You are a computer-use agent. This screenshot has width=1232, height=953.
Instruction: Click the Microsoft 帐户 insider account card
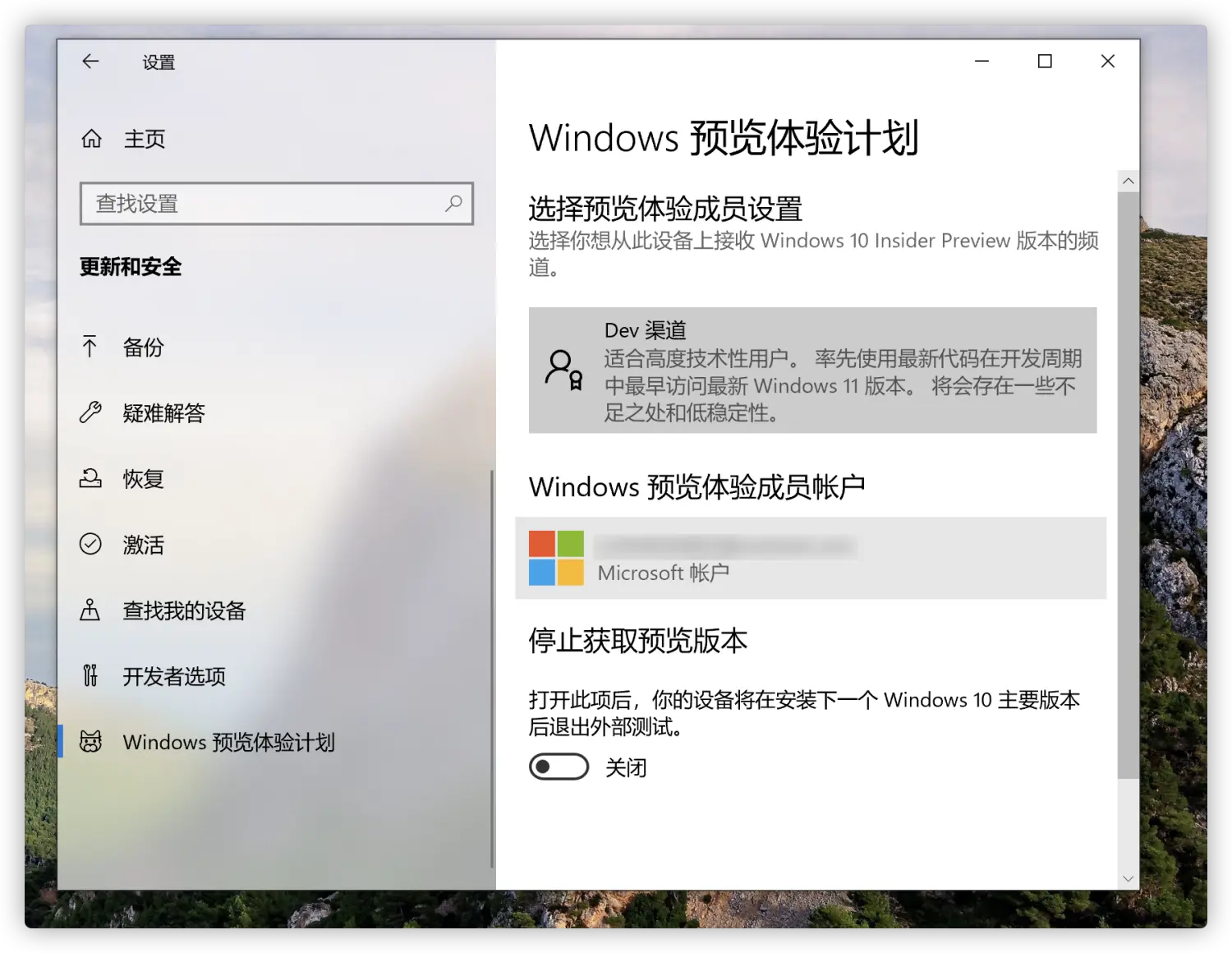click(x=811, y=558)
